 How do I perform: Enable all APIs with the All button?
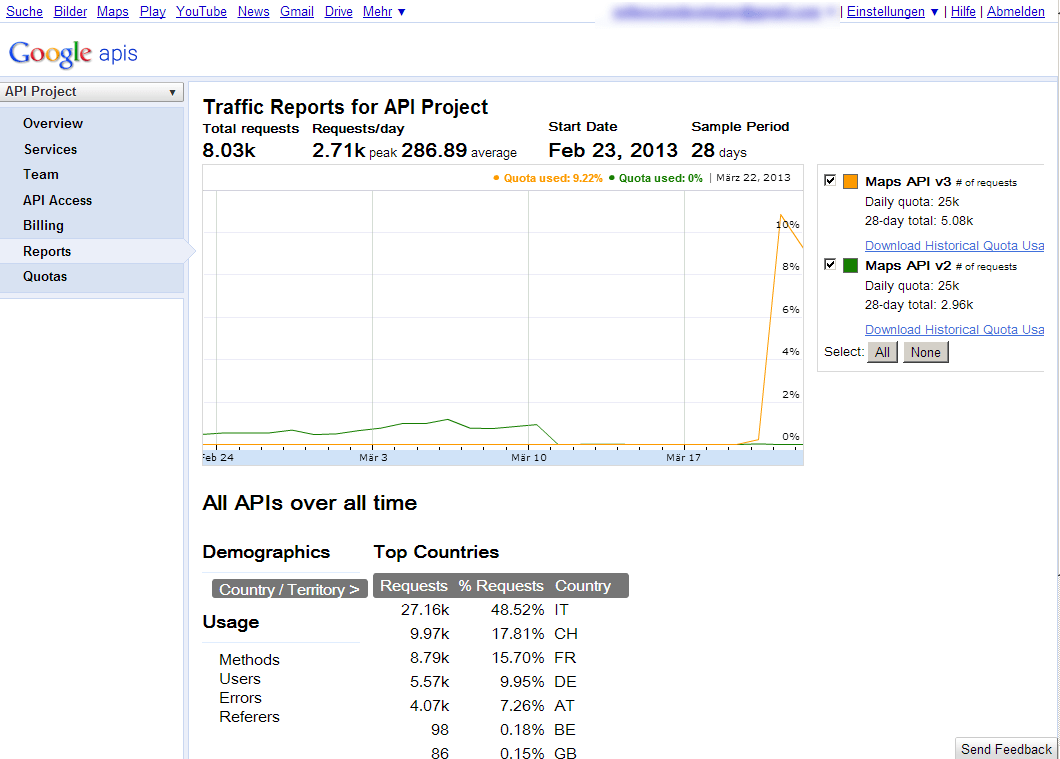pyautogui.click(x=882, y=351)
